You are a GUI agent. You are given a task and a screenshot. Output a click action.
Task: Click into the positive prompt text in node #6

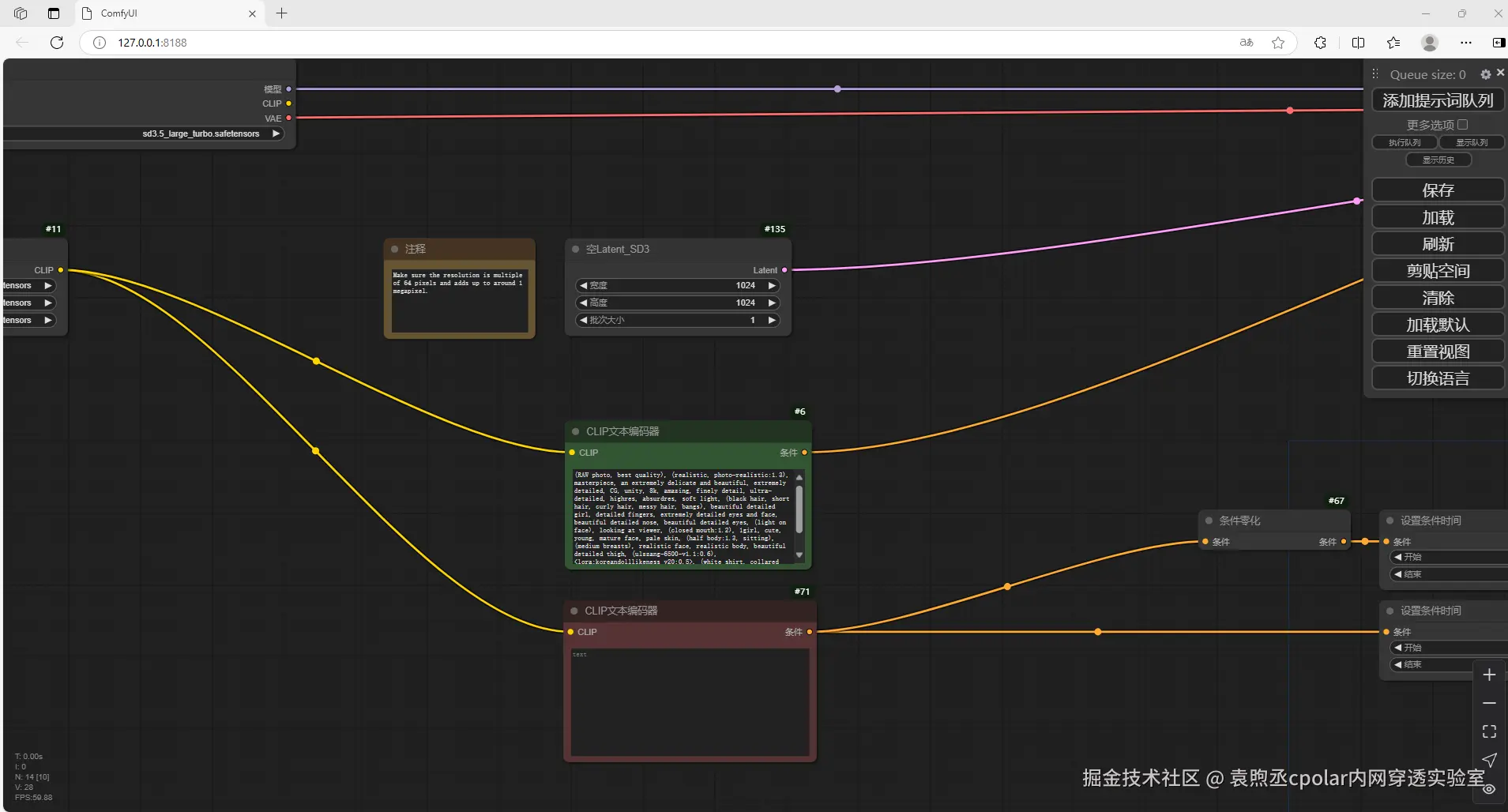coord(681,517)
